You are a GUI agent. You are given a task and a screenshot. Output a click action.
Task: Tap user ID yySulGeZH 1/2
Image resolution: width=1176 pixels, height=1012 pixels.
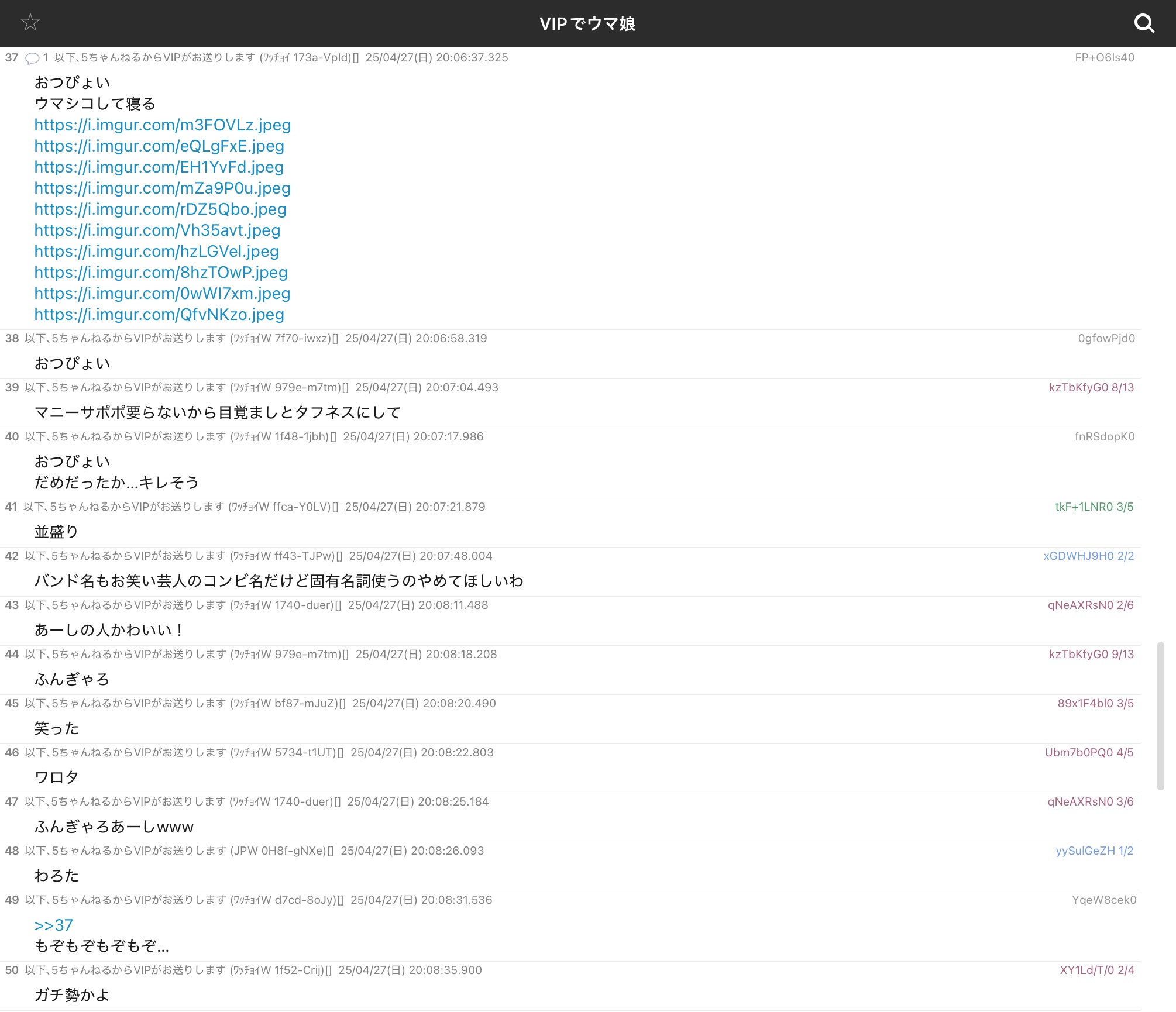1094,851
